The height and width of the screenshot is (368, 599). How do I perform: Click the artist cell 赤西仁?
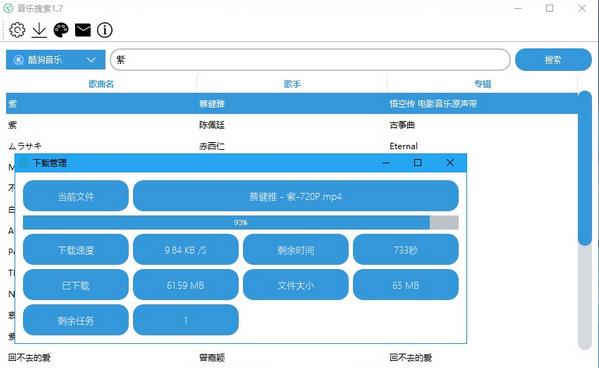coord(212,146)
